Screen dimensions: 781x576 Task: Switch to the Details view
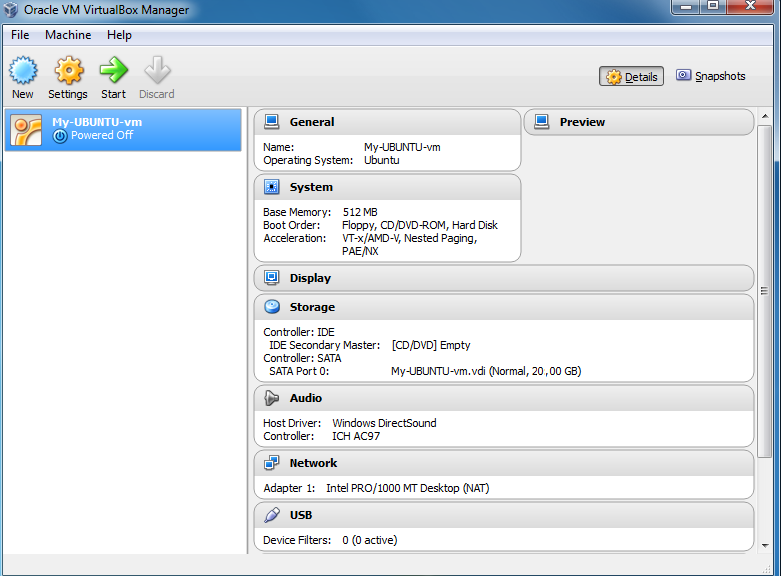coord(631,76)
